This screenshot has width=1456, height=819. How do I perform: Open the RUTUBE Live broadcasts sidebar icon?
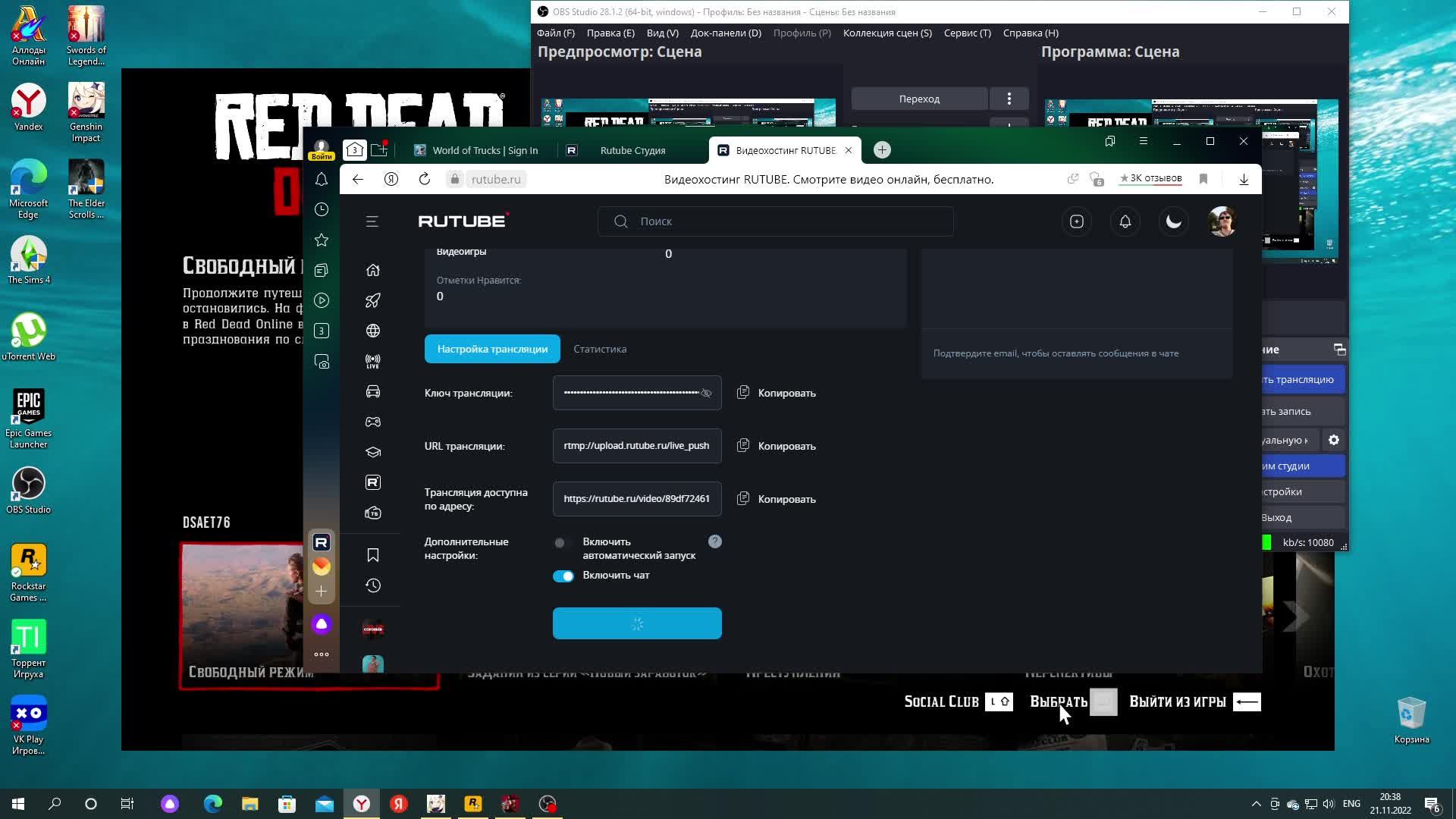(x=372, y=362)
